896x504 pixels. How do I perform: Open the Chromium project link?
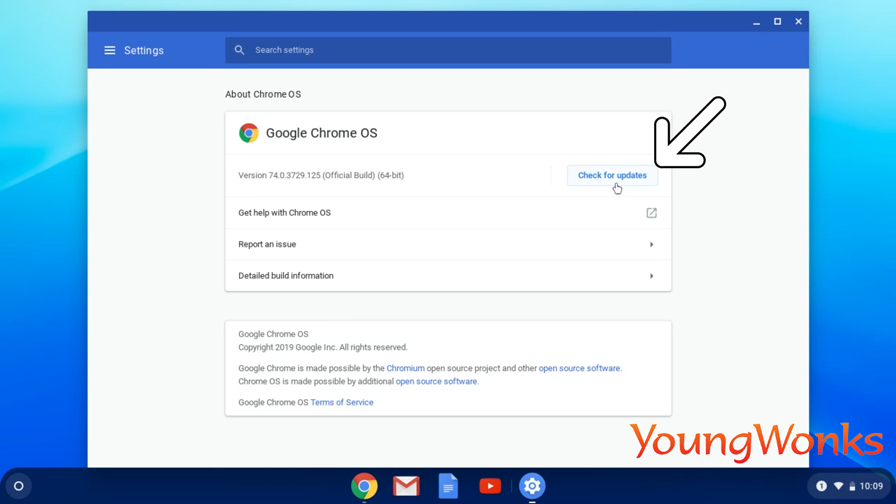pyautogui.click(x=405, y=369)
